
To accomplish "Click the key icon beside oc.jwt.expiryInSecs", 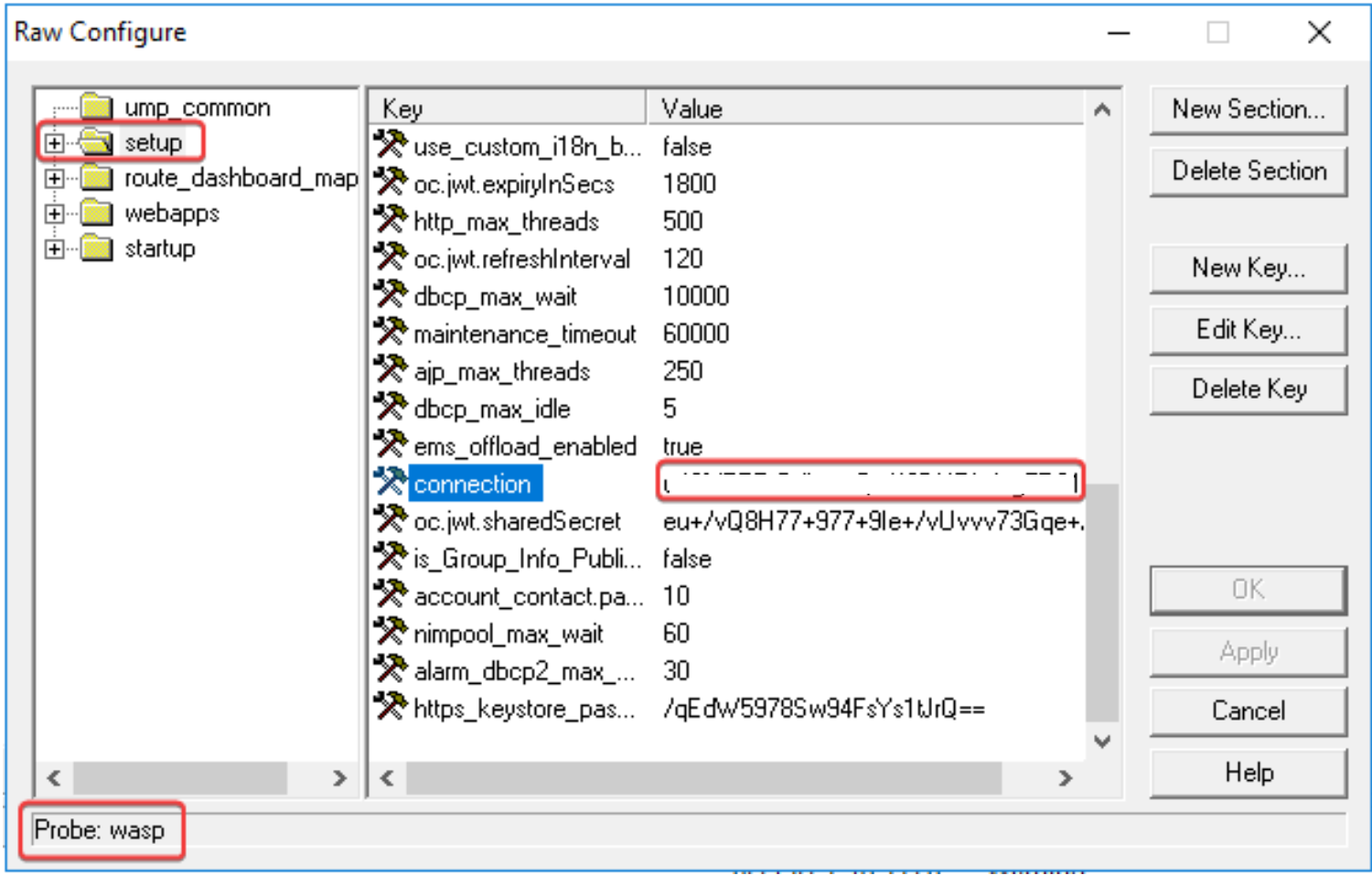I will [391, 183].
